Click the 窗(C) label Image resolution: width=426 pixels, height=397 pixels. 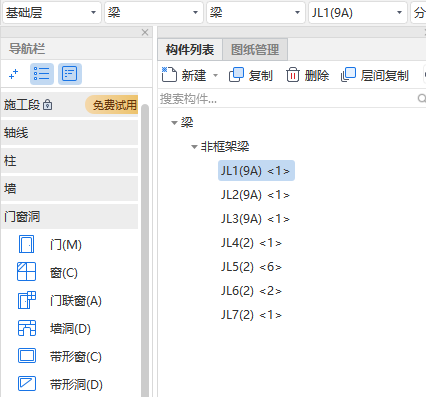pos(64,273)
